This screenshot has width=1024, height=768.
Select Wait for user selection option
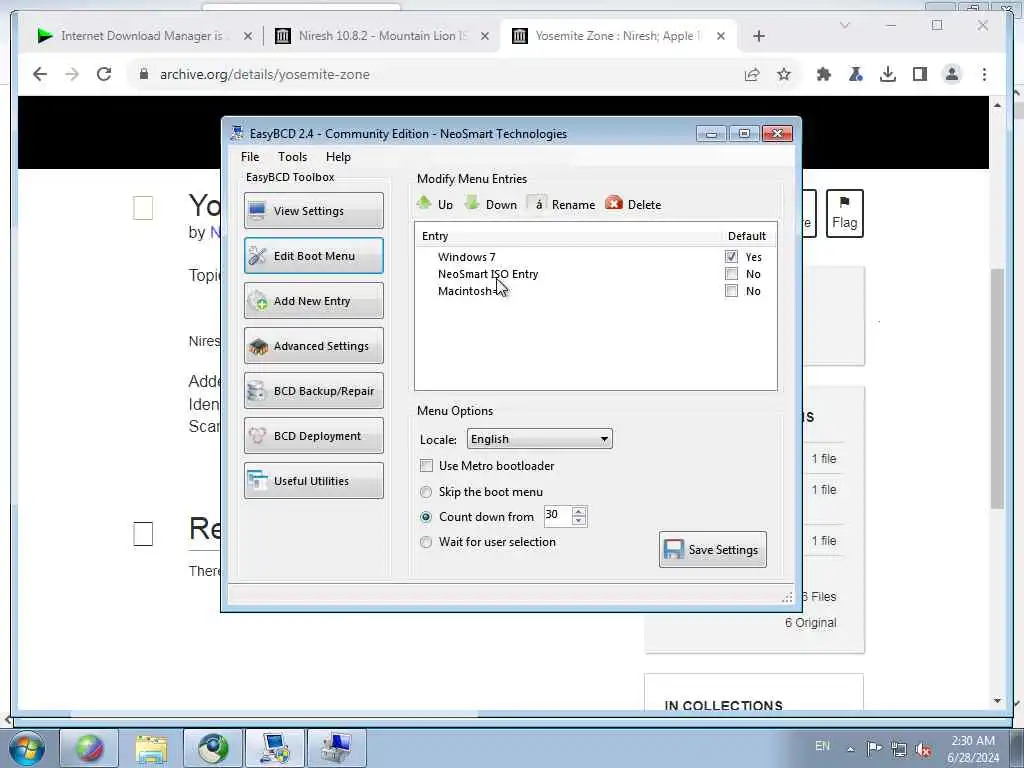point(426,542)
